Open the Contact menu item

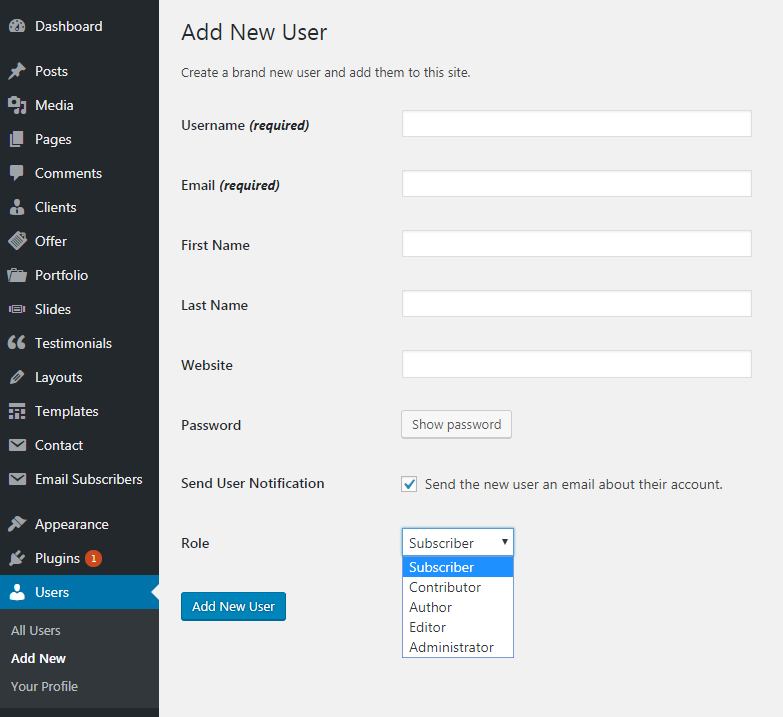tap(79, 445)
